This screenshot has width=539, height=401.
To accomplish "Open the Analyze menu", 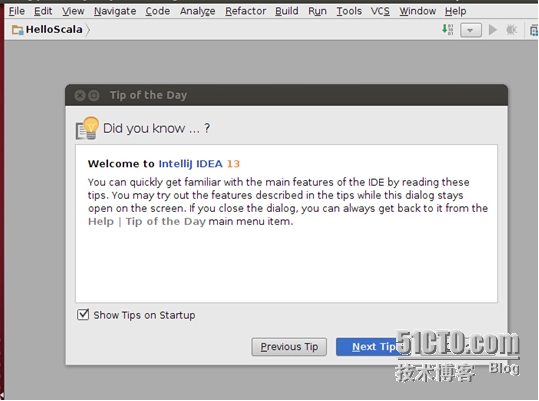I will coord(198,11).
